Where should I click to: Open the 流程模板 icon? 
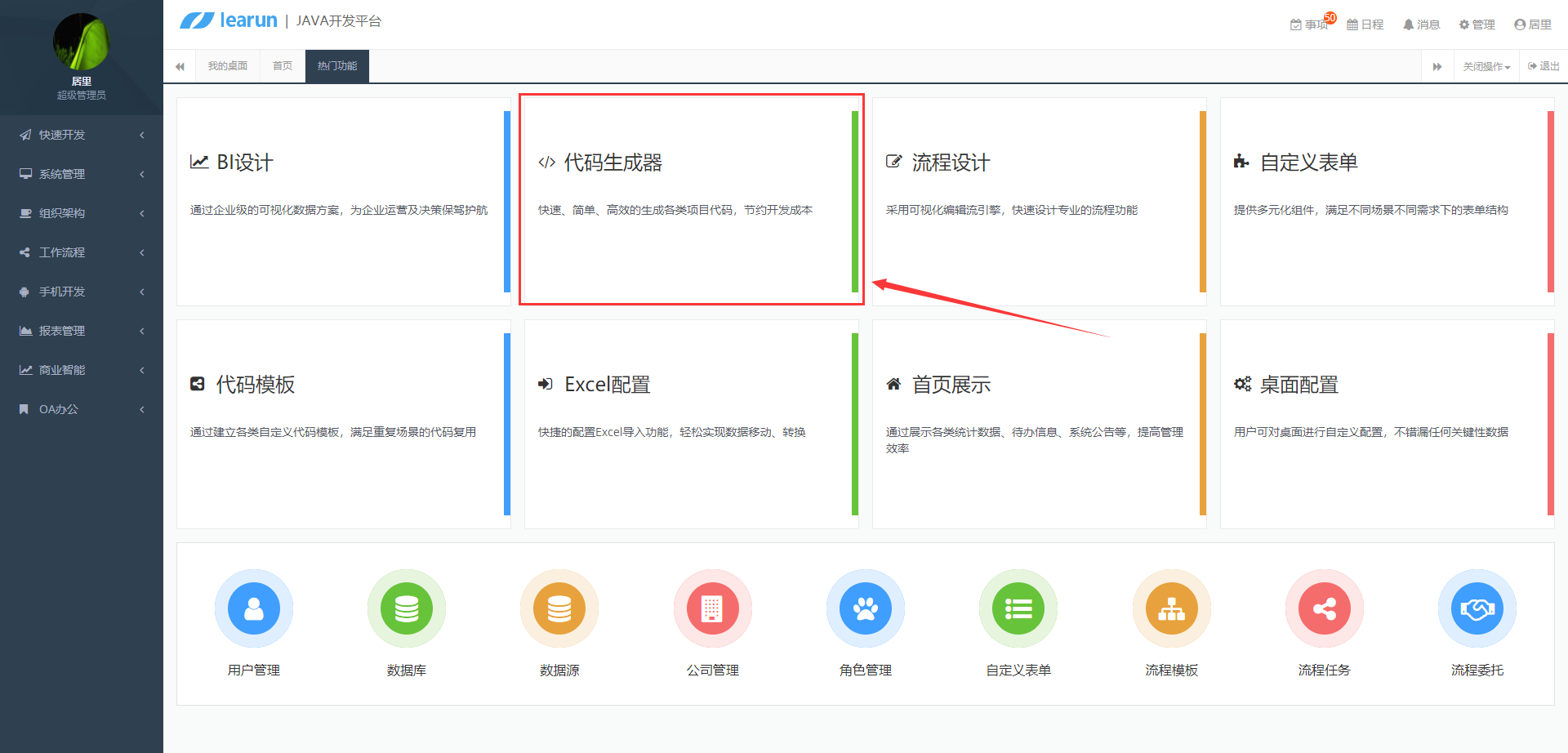(x=1171, y=608)
